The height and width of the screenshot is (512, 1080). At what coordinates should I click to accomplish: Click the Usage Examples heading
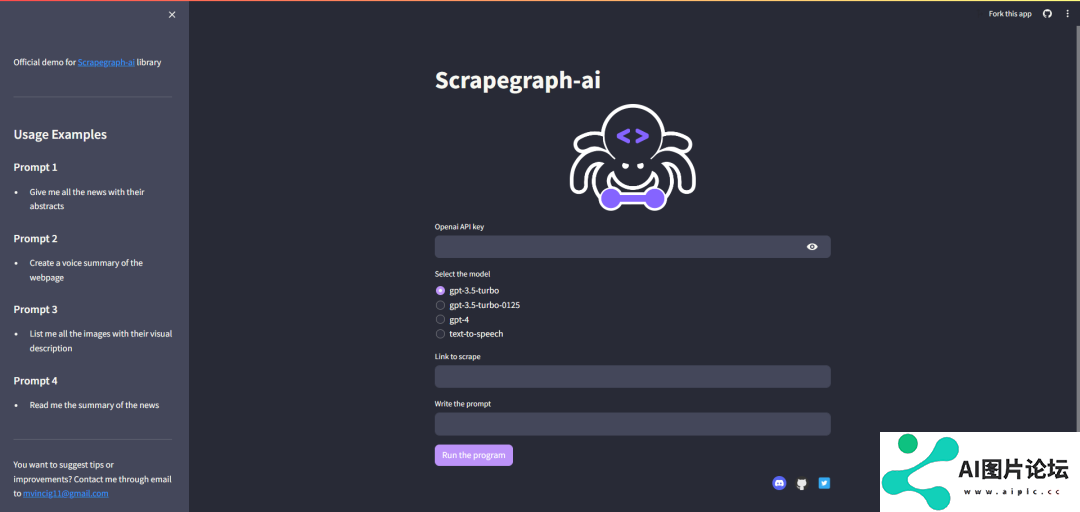(60, 134)
